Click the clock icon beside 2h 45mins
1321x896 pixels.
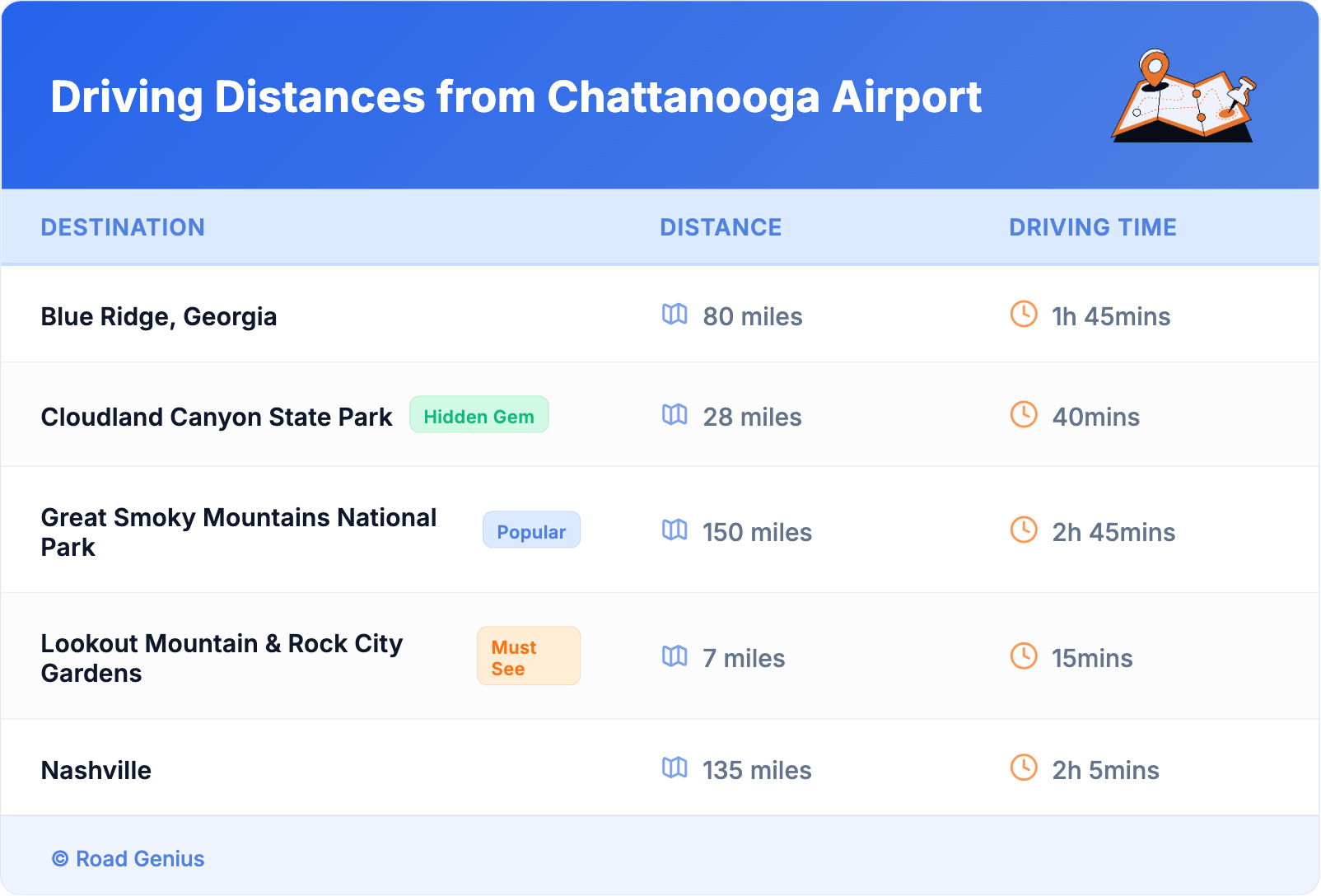[1024, 530]
